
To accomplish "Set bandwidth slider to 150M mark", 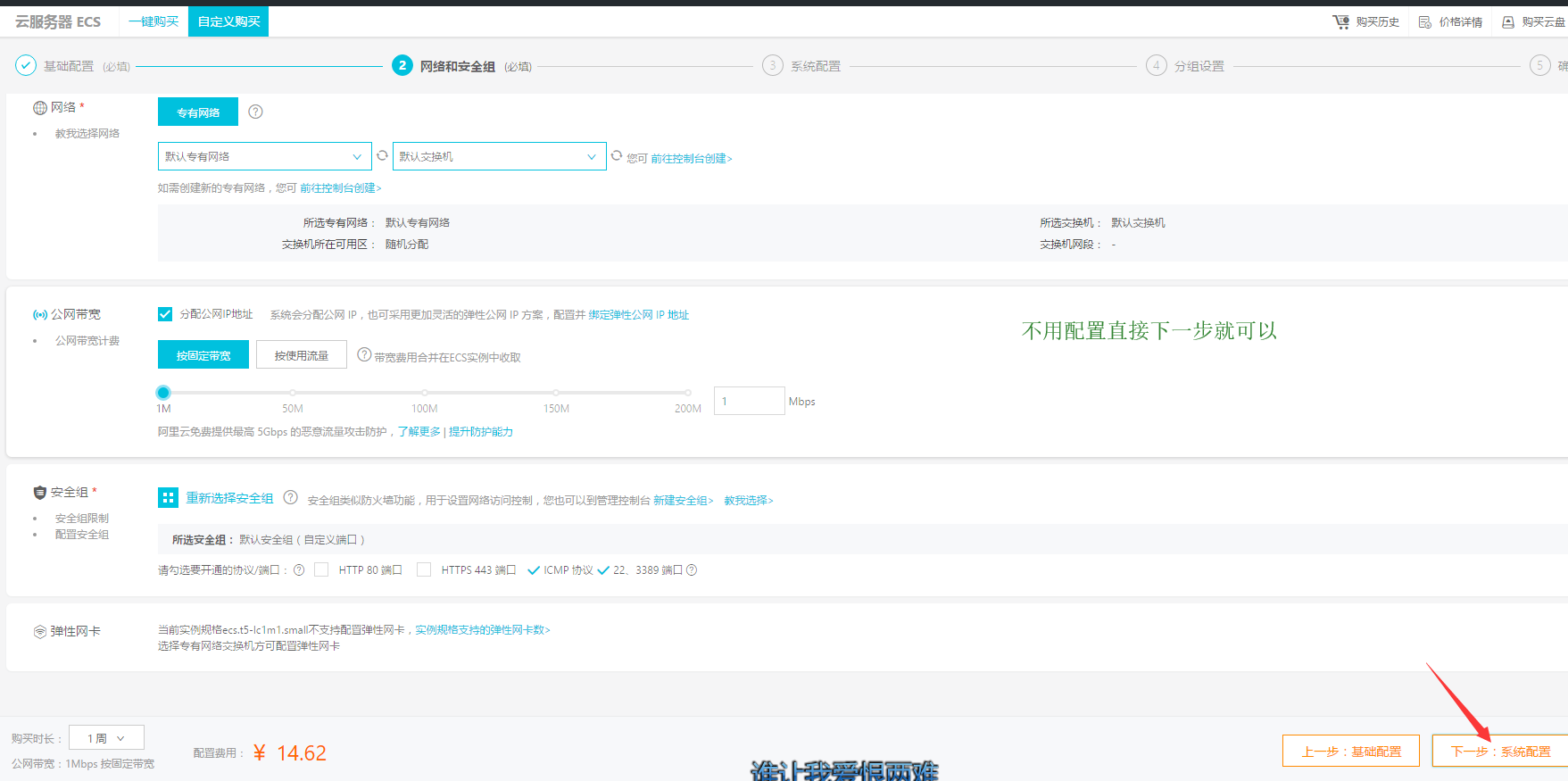I will coord(556,392).
